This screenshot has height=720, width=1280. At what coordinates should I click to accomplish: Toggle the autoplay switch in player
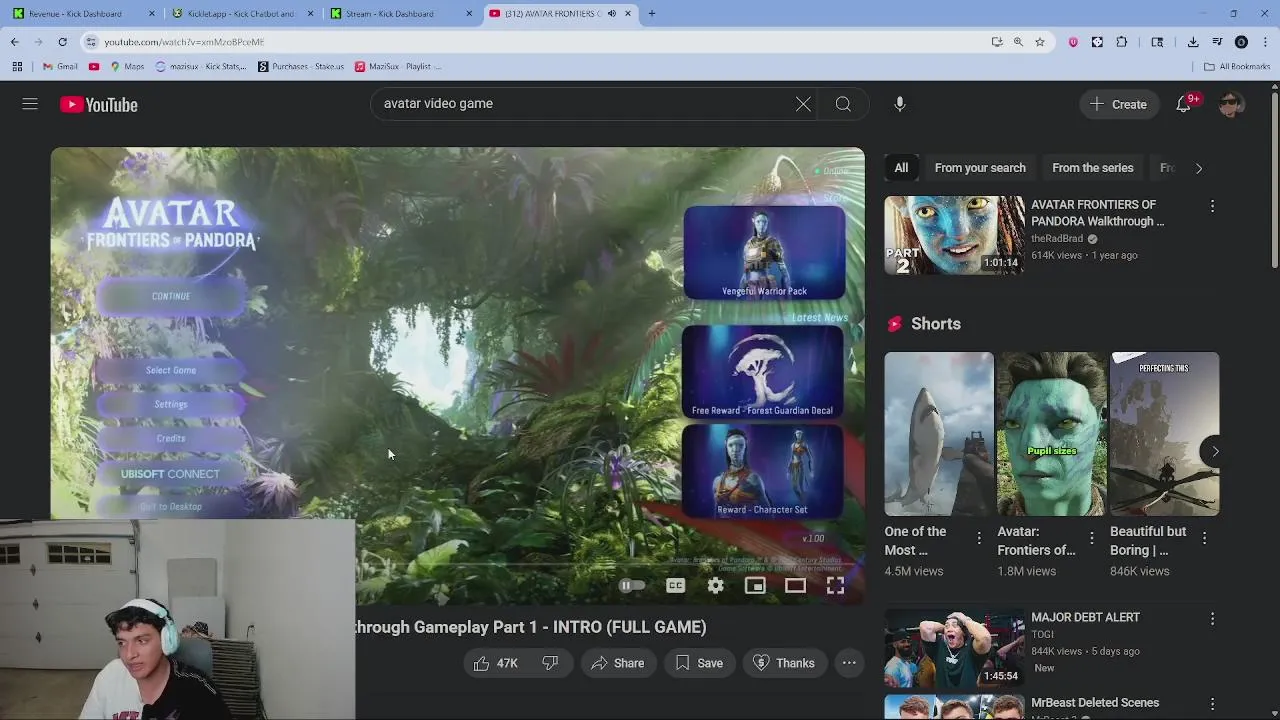click(632, 586)
